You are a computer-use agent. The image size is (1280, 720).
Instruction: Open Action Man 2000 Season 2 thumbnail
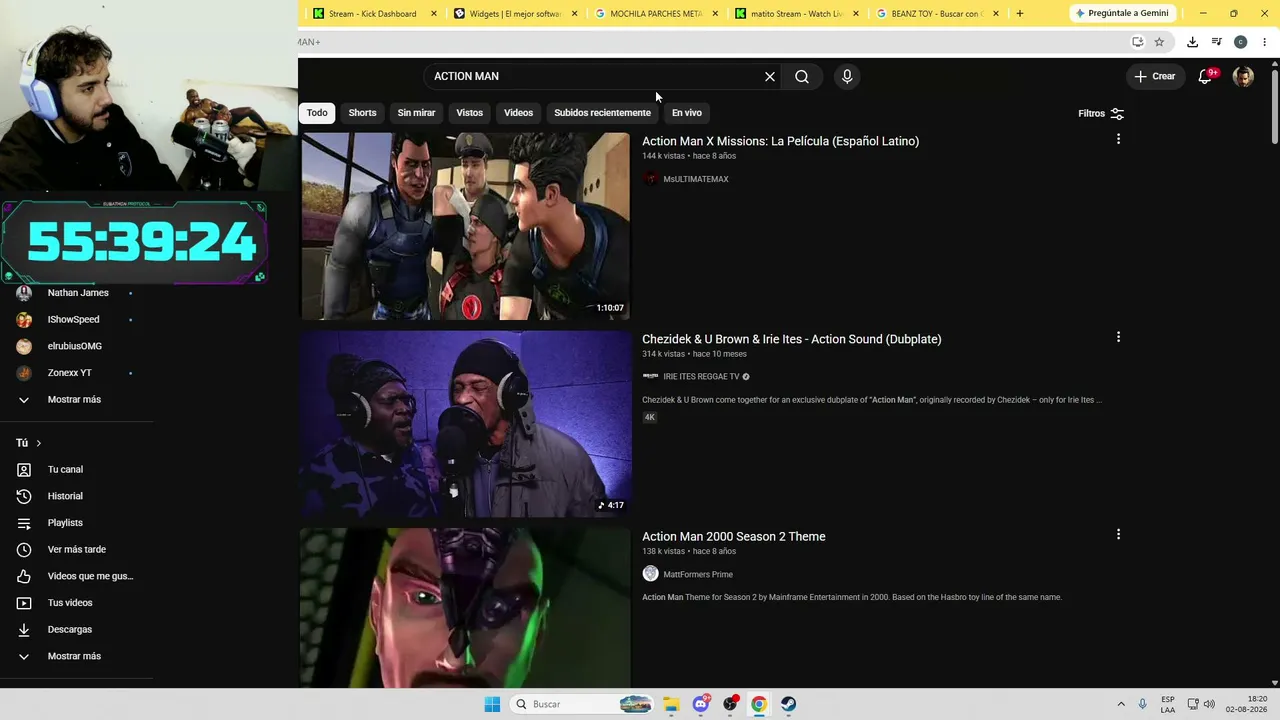click(466, 608)
